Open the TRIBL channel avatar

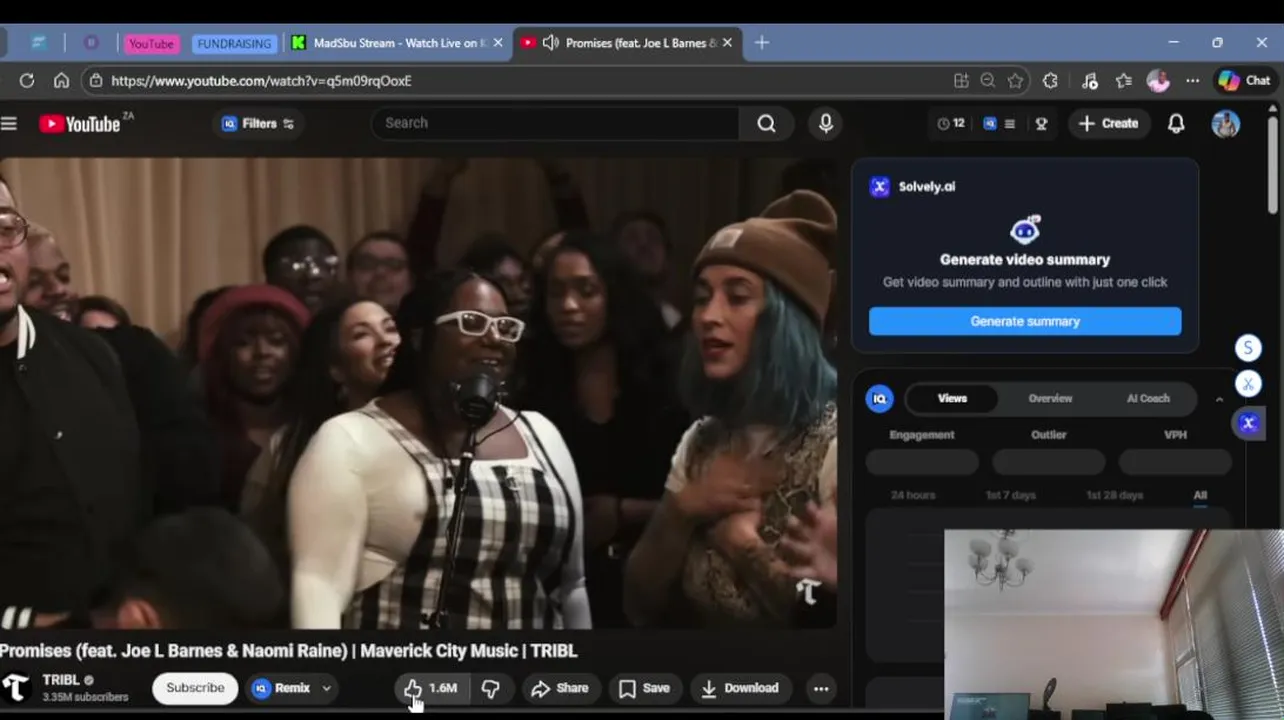pyautogui.click(x=15, y=688)
